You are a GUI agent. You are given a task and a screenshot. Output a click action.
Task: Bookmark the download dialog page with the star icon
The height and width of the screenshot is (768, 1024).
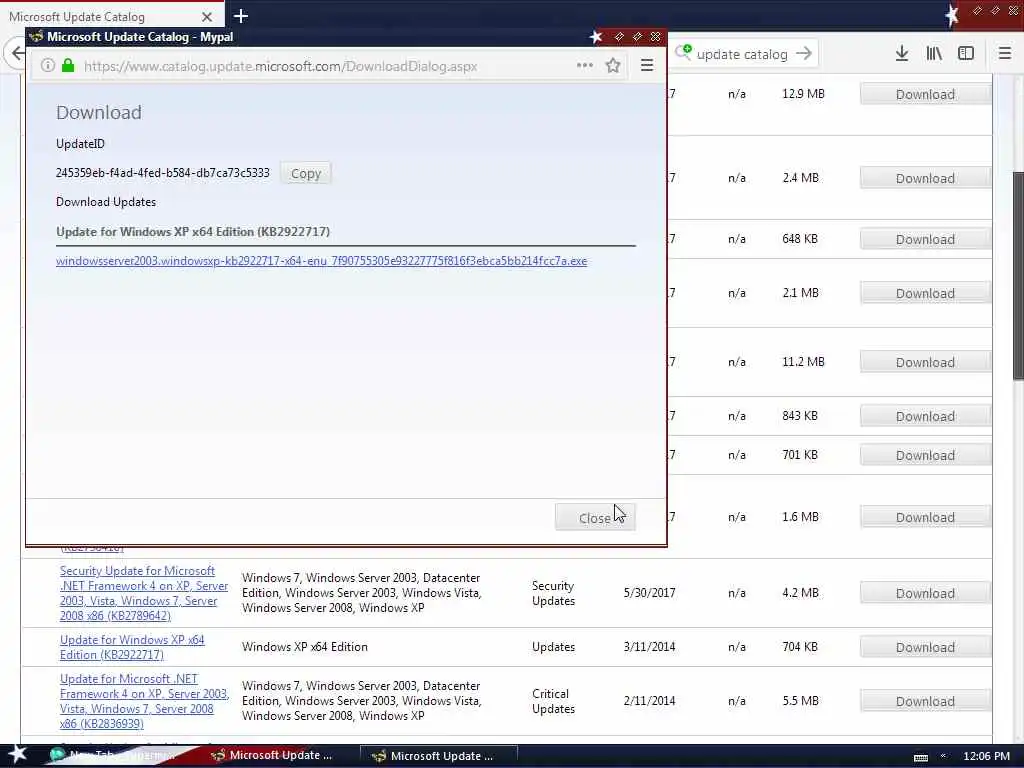[x=613, y=65]
